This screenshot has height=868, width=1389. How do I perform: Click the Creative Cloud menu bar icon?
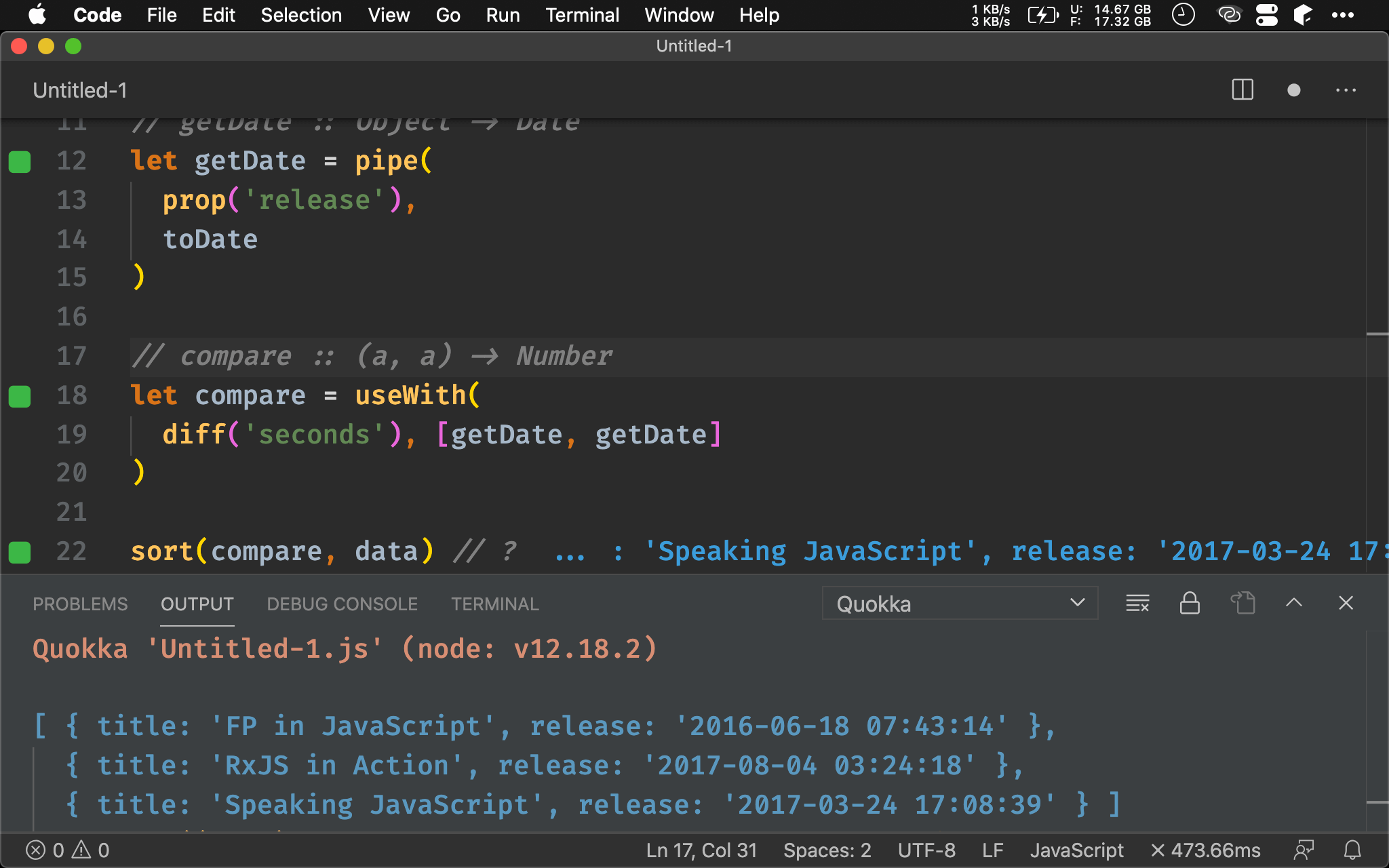click(1229, 15)
